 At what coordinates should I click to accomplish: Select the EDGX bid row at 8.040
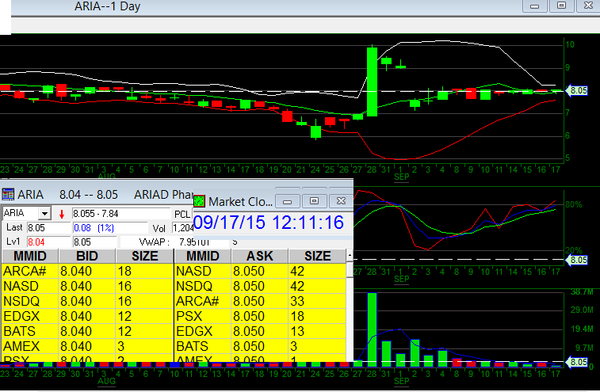pyautogui.click(x=87, y=316)
